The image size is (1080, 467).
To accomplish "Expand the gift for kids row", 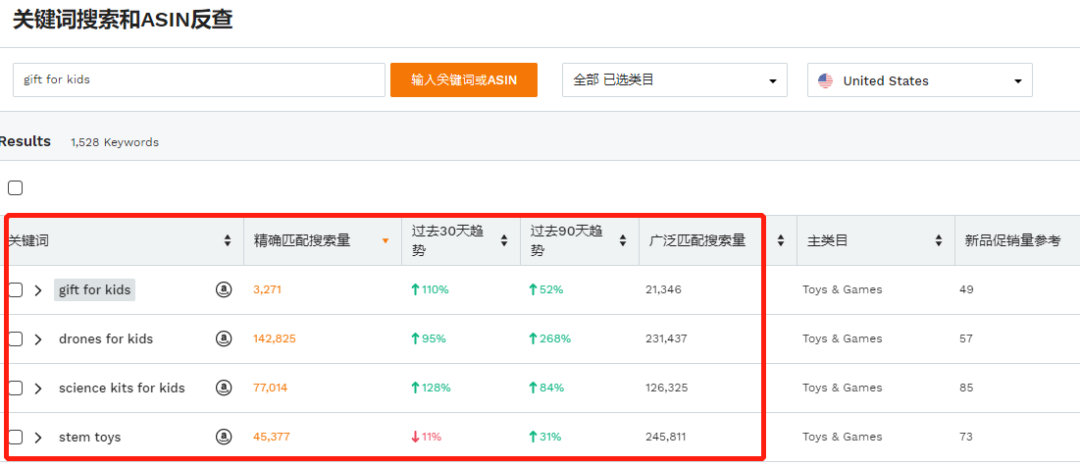I will click(38, 290).
